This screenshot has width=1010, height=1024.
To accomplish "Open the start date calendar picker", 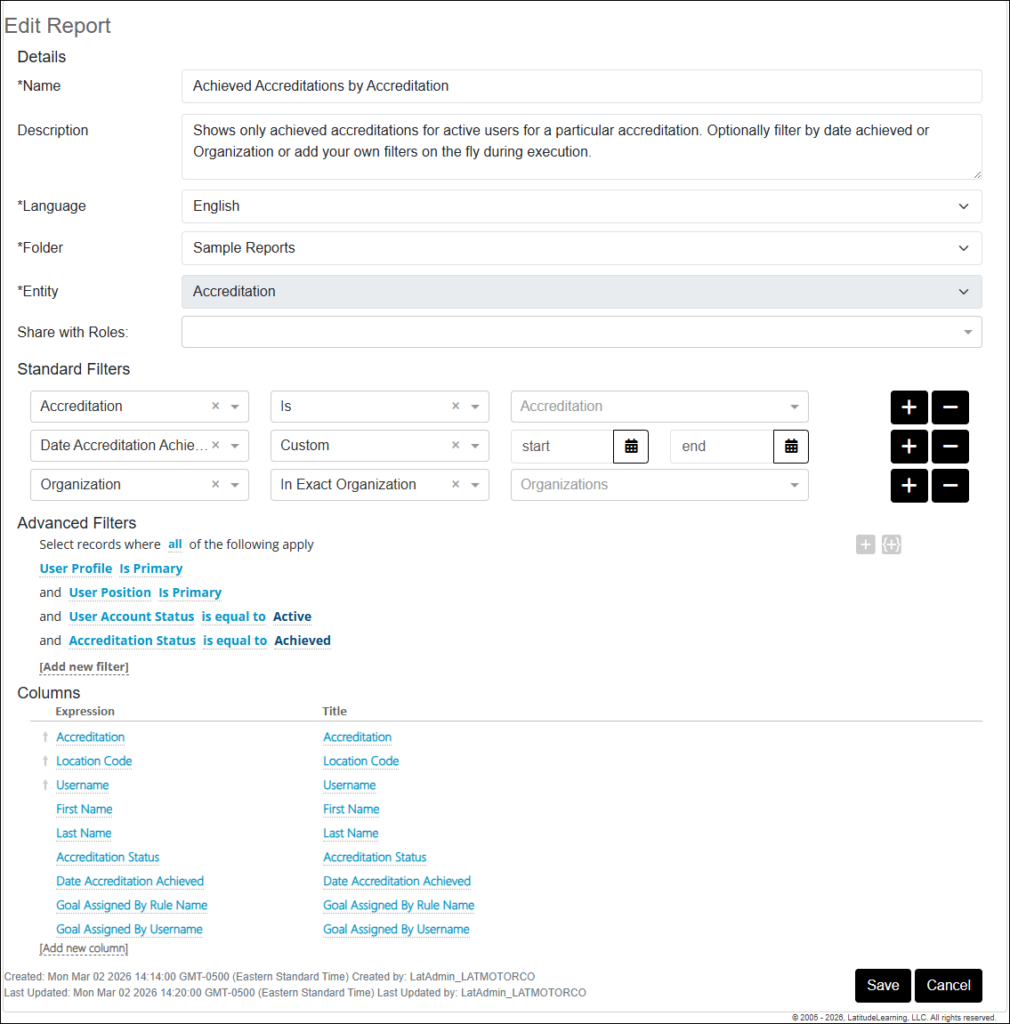I will pyautogui.click(x=631, y=446).
